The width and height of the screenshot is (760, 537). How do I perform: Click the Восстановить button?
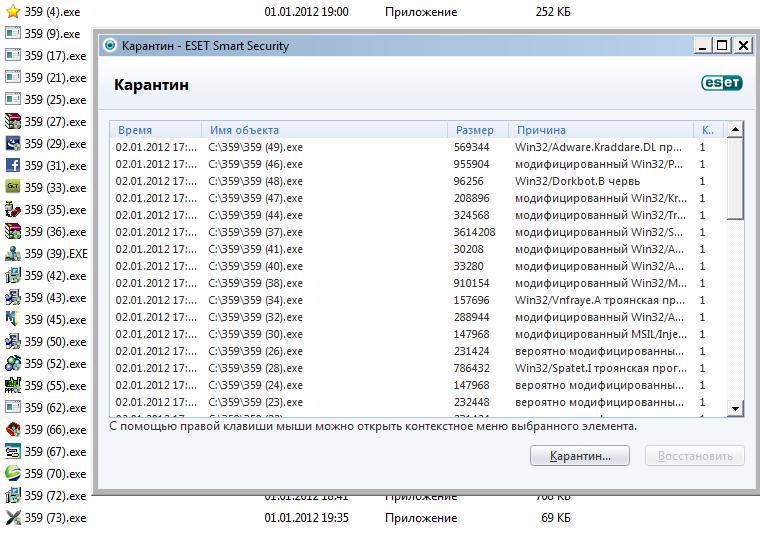[x=695, y=456]
